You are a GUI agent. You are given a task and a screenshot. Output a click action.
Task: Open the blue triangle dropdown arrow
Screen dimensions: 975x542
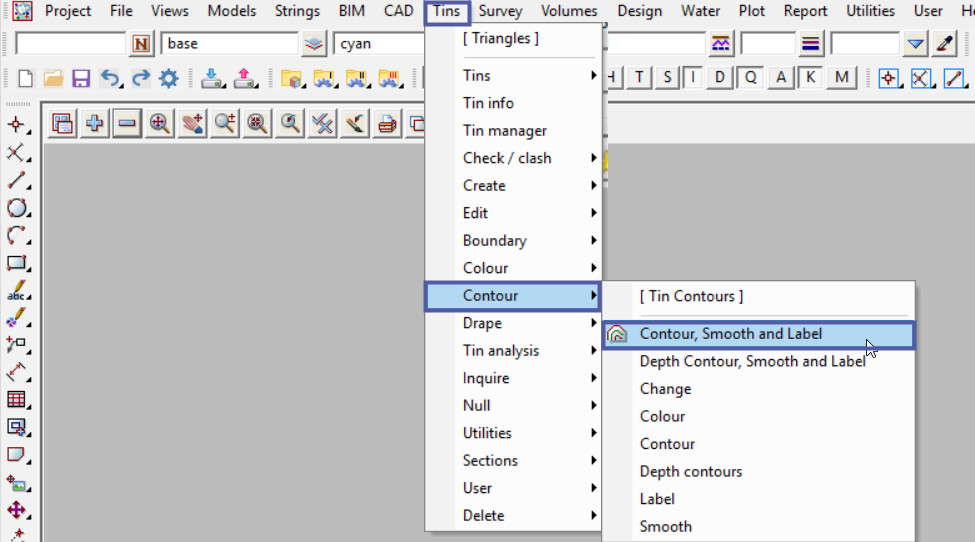[915, 44]
